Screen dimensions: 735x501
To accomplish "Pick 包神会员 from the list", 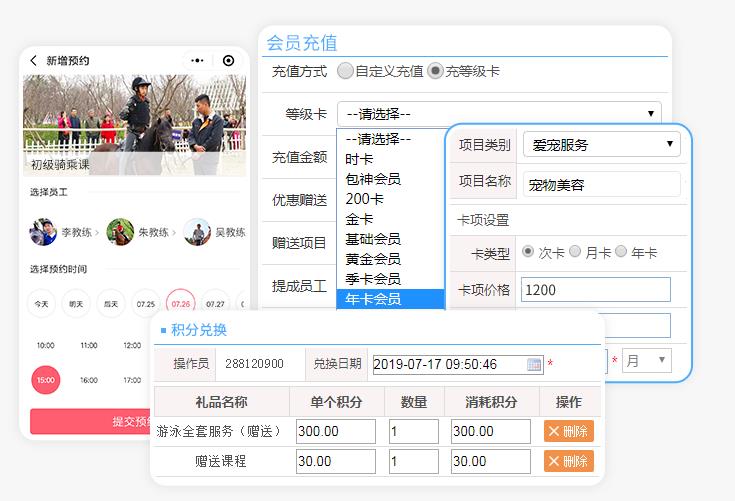I will [x=390, y=179].
